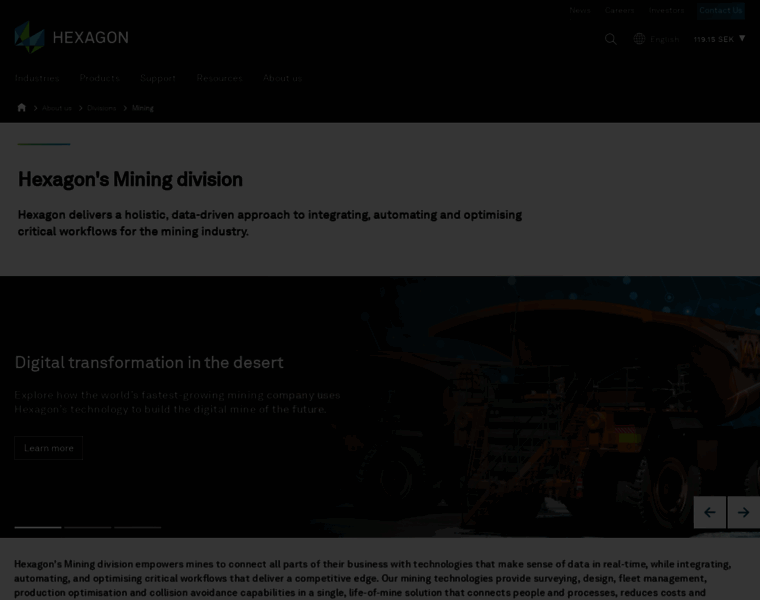Open the English language selector

pos(665,39)
